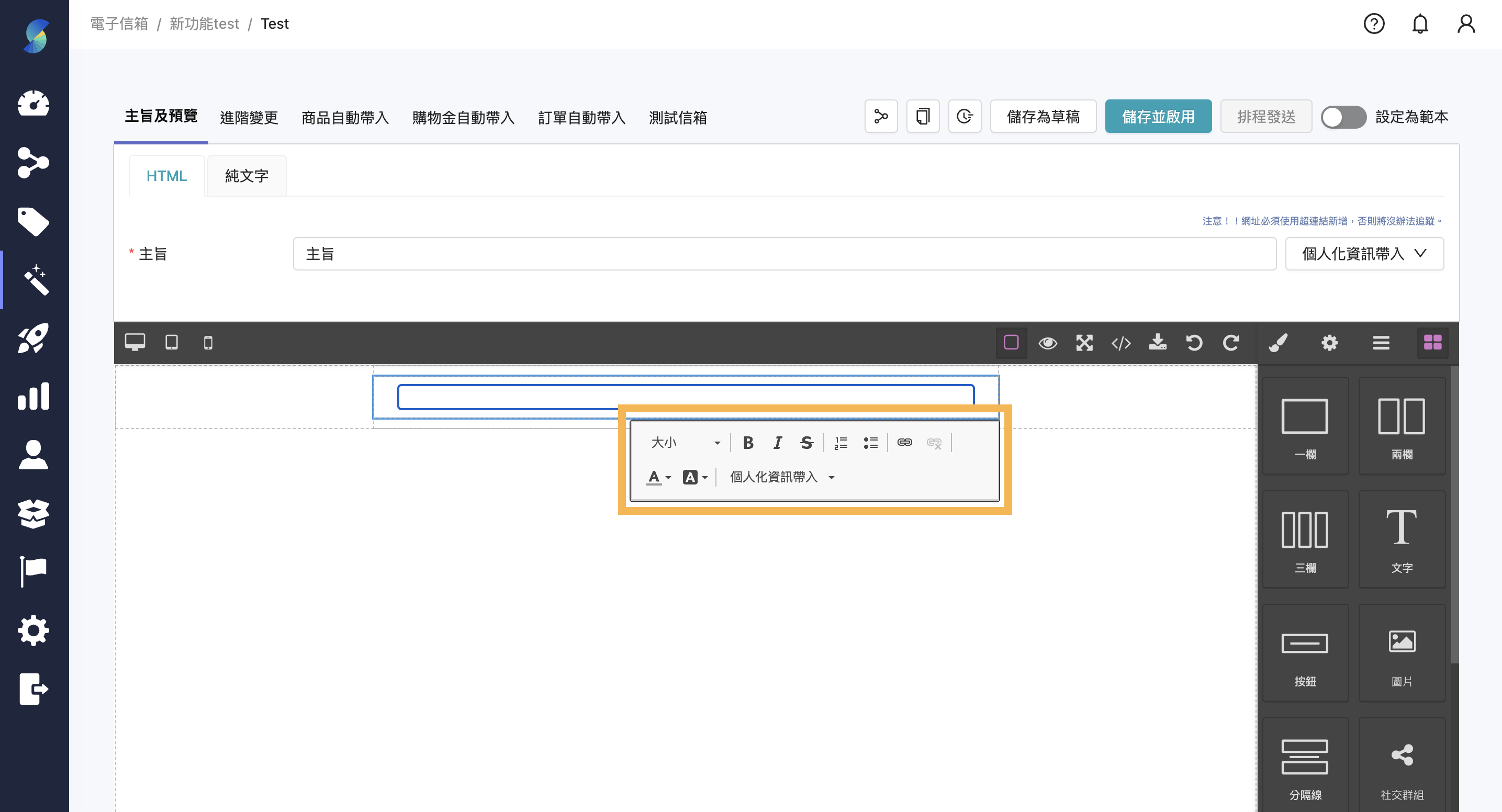This screenshot has width=1502, height=812.
Task: Apply italic formatting to selected text
Action: pos(777,443)
